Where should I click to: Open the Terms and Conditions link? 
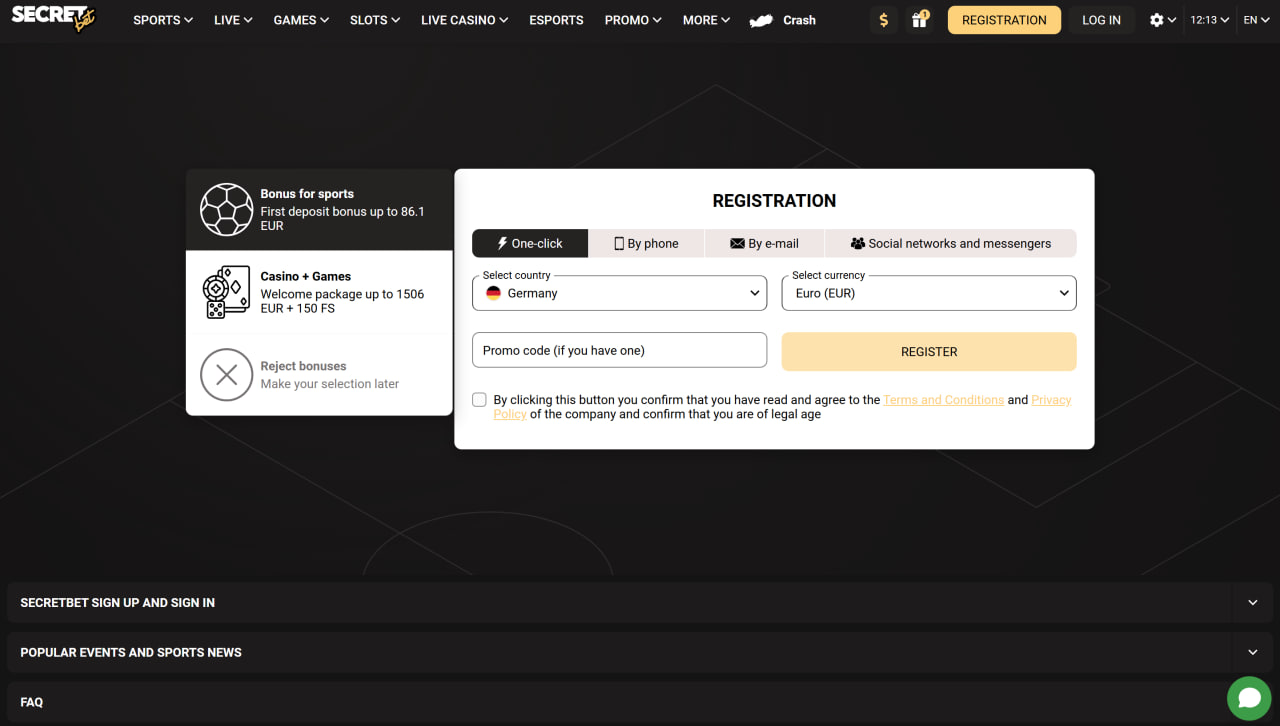click(943, 400)
